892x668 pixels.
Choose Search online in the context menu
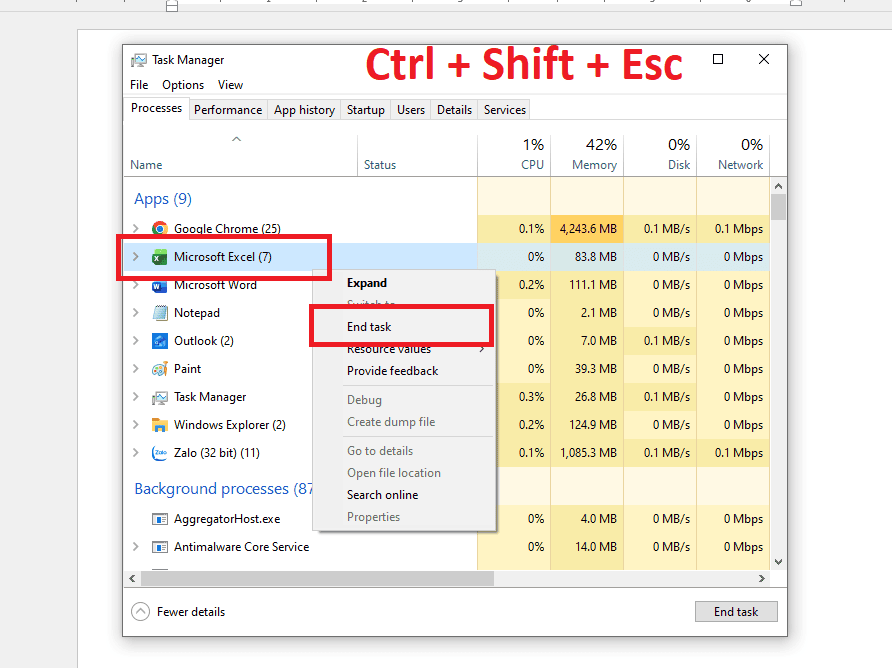(404, 495)
